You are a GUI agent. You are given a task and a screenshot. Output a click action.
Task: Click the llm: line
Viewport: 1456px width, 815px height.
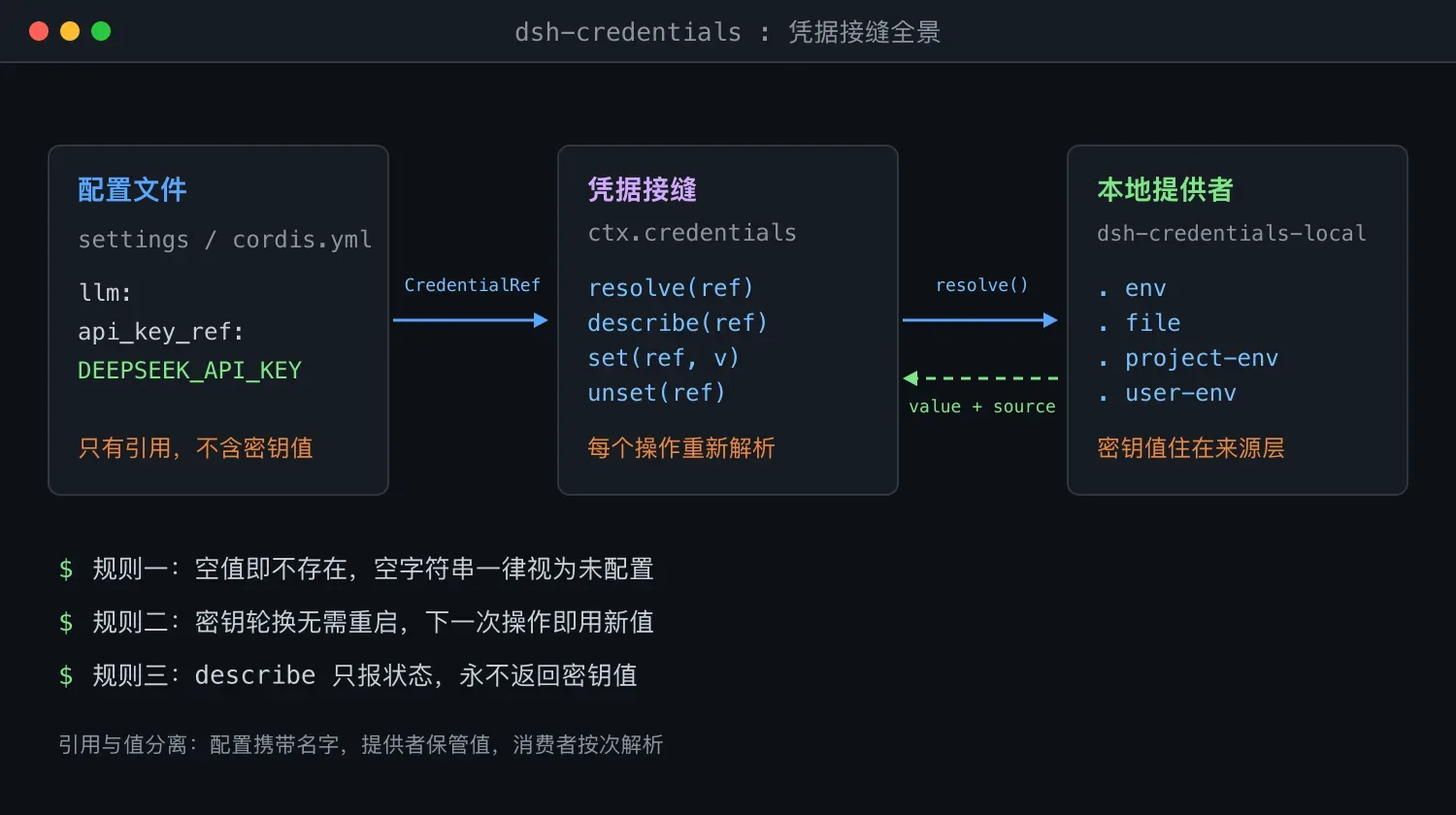coord(105,292)
